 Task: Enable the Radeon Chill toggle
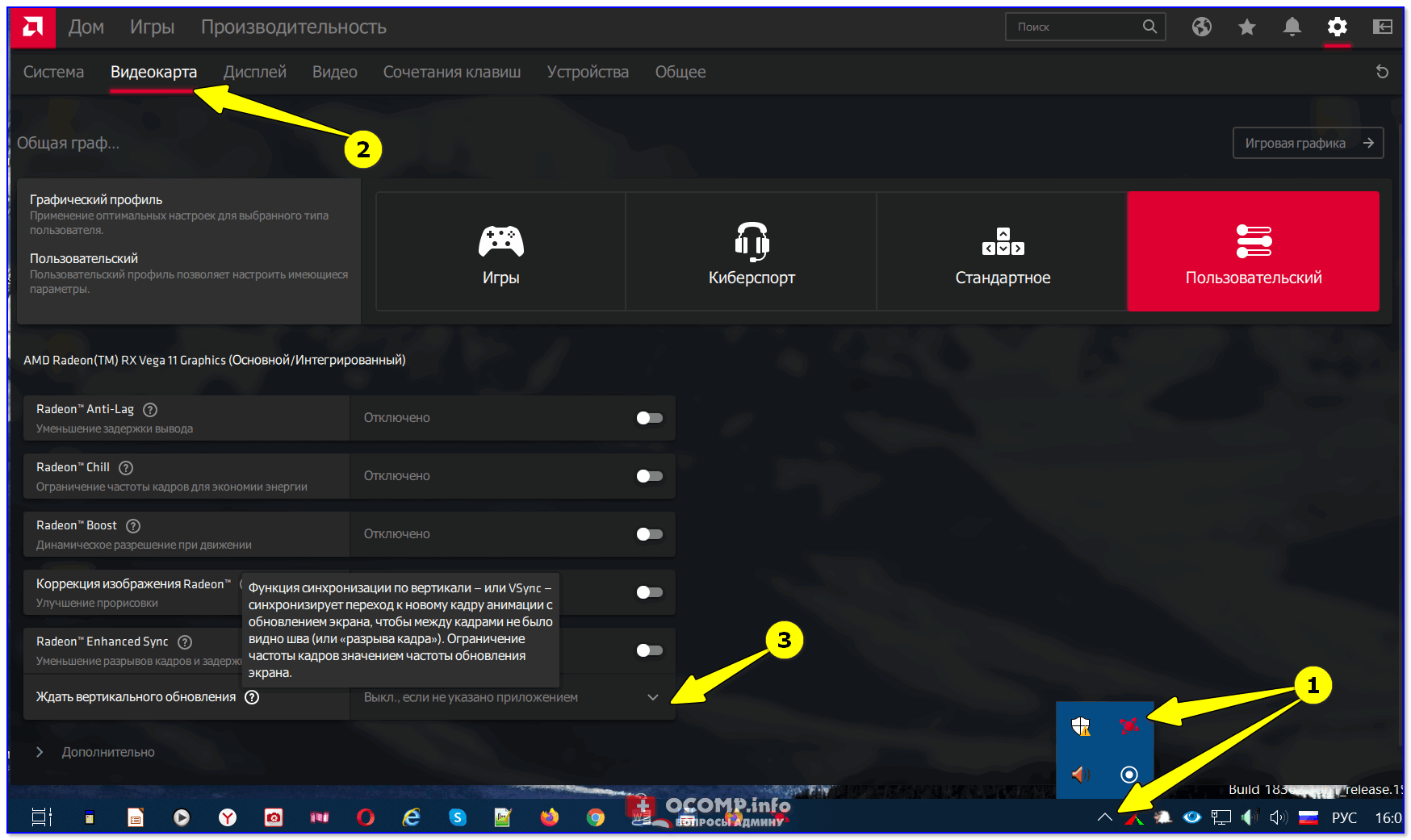[649, 476]
